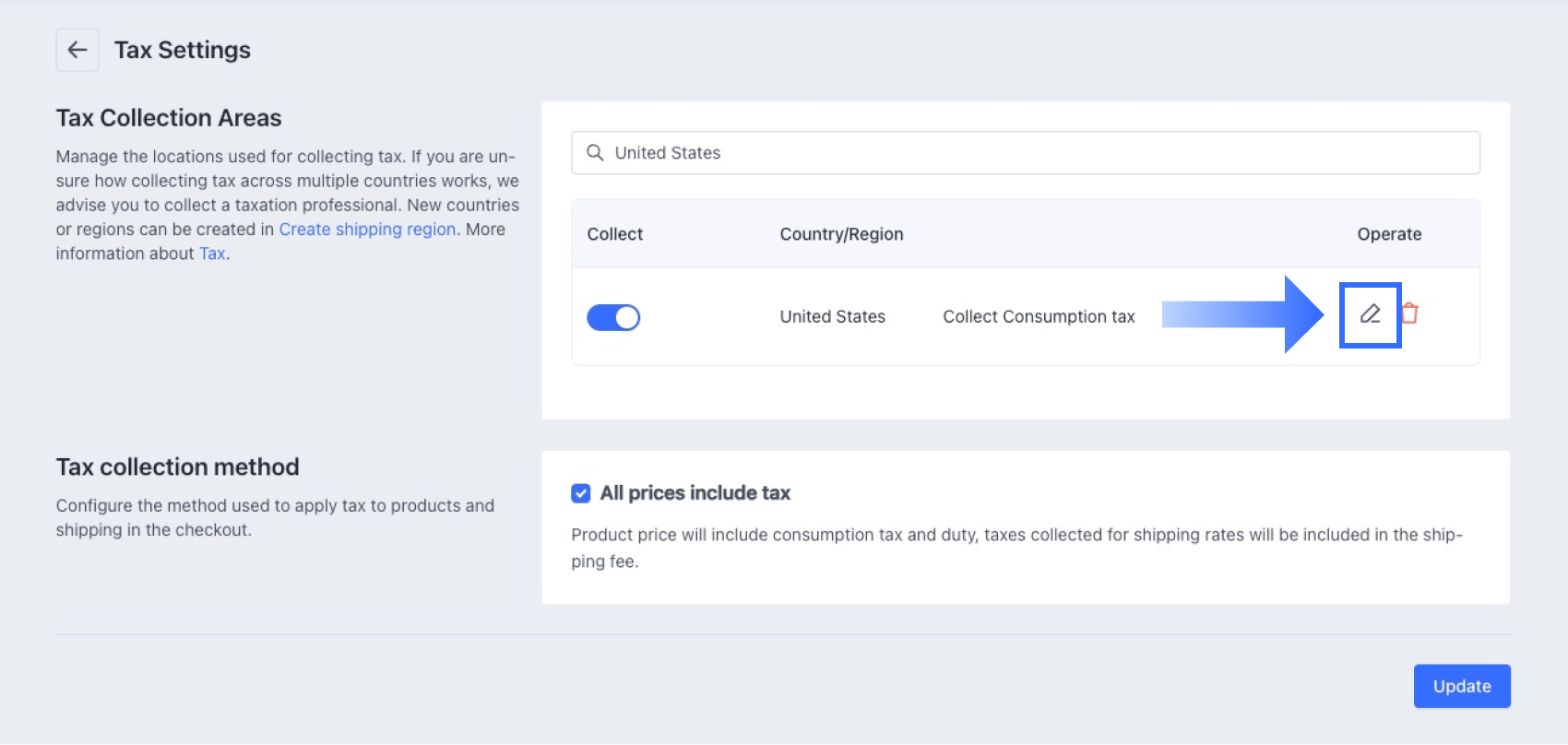Delete the United States tax region

coord(1409,313)
